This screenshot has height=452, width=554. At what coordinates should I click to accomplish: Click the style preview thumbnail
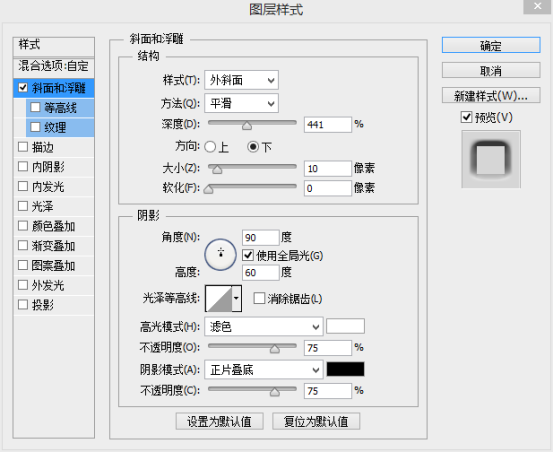[491, 159]
